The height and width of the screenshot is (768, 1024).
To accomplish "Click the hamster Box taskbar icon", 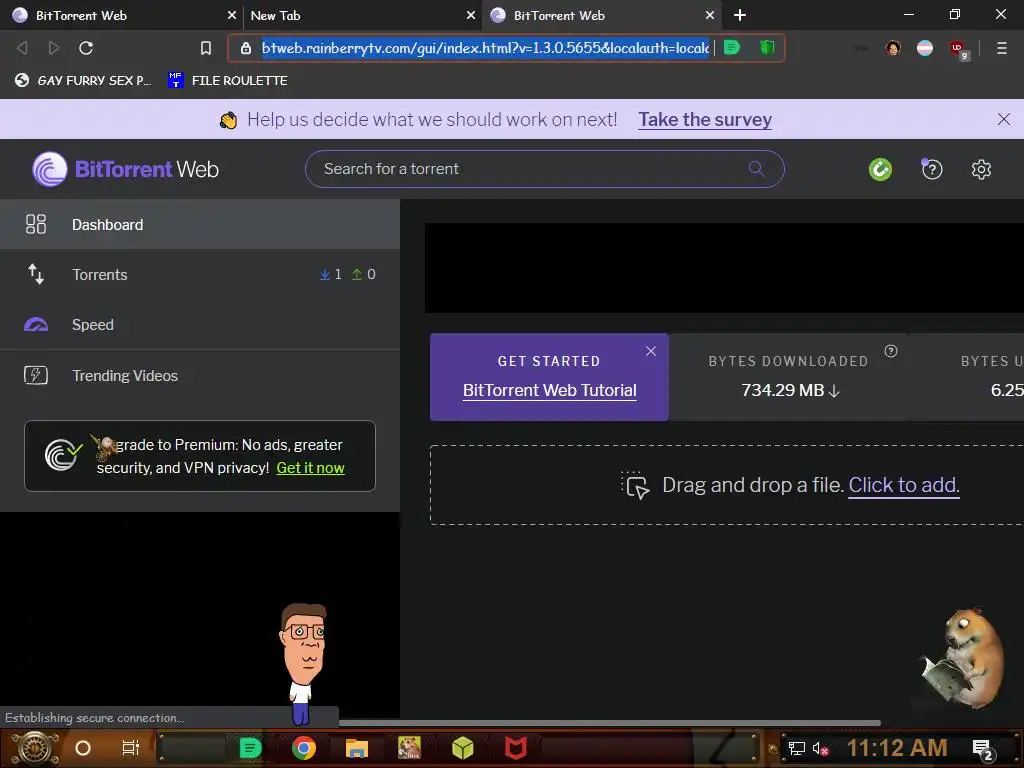I will [409, 748].
